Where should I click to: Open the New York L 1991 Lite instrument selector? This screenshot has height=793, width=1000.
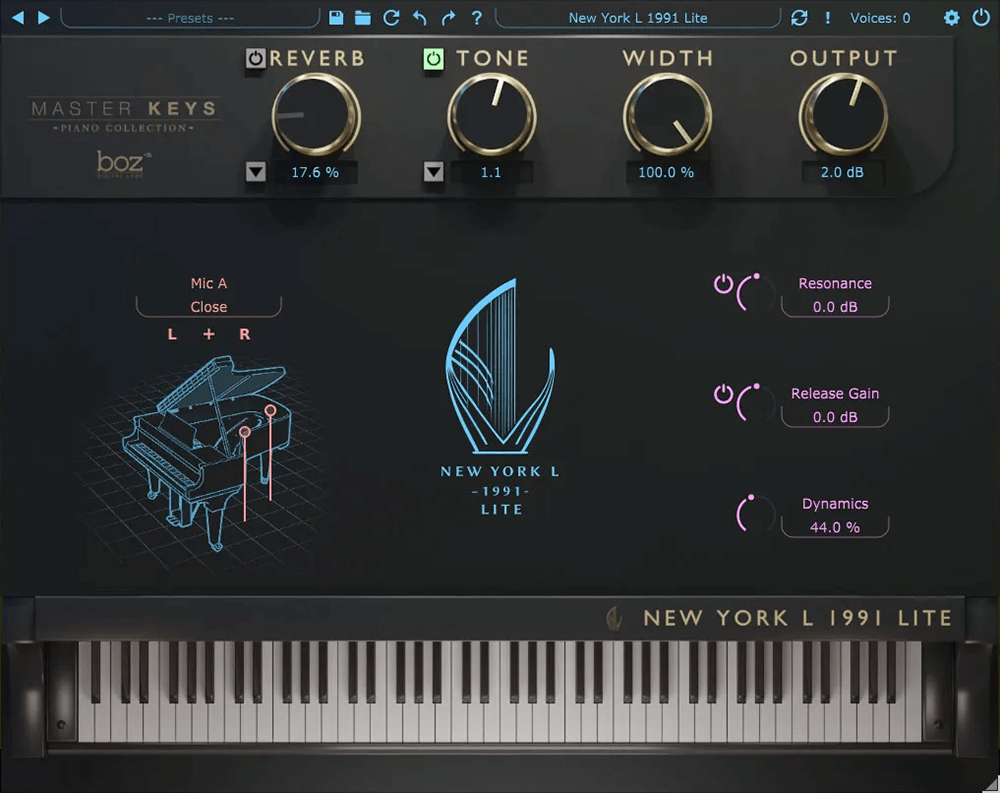click(x=637, y=18)
